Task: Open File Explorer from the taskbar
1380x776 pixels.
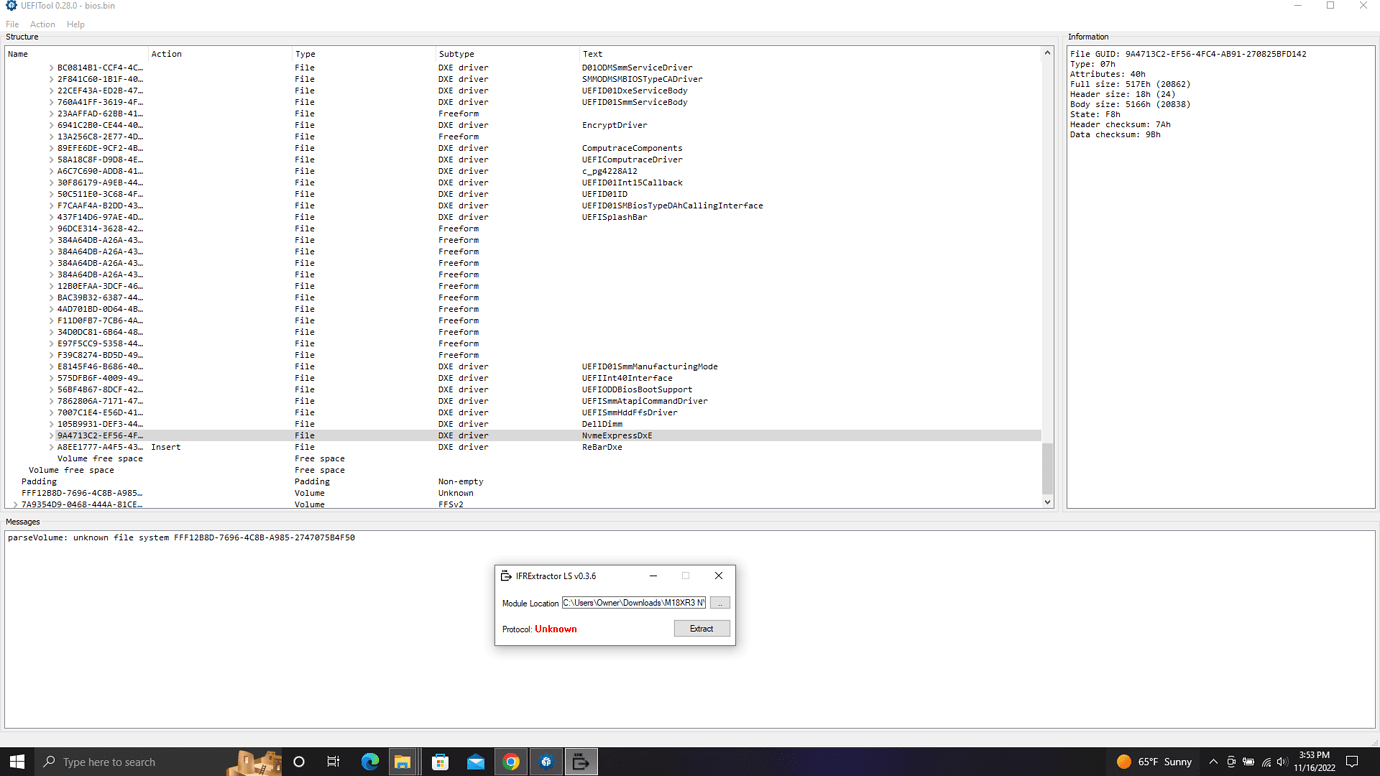Action: point(403,762)
